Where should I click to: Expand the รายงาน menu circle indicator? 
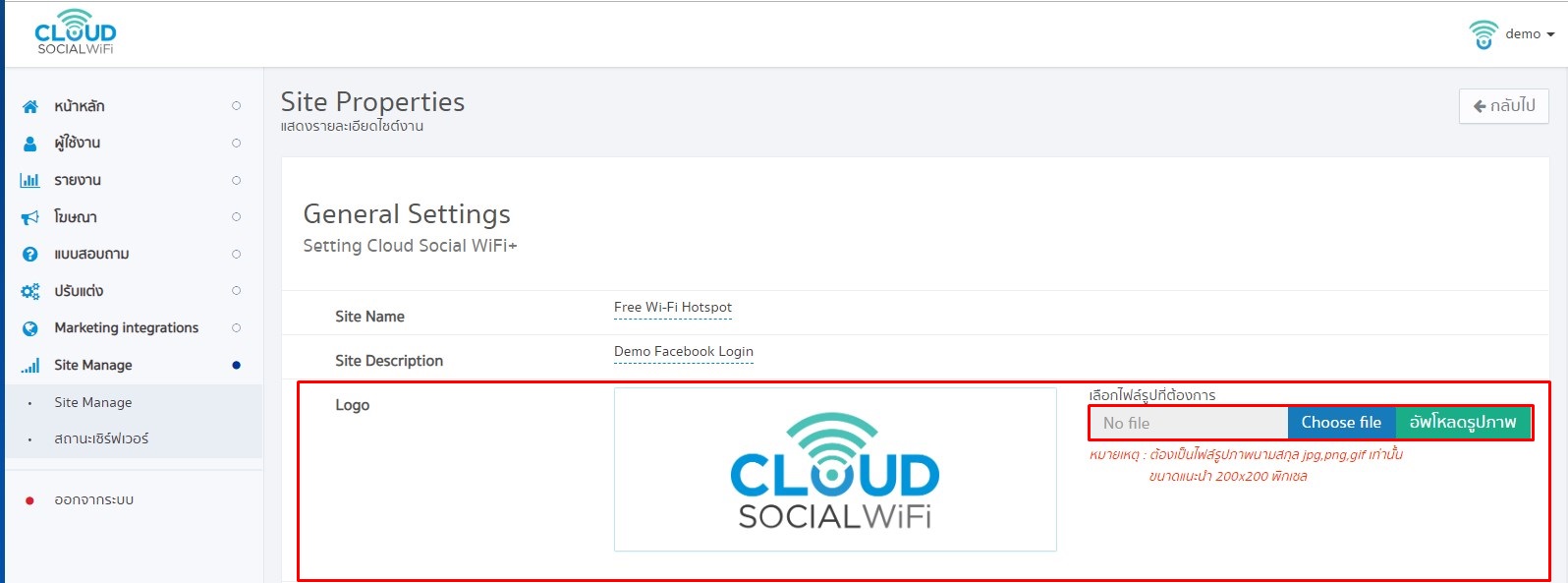[236, 180]
